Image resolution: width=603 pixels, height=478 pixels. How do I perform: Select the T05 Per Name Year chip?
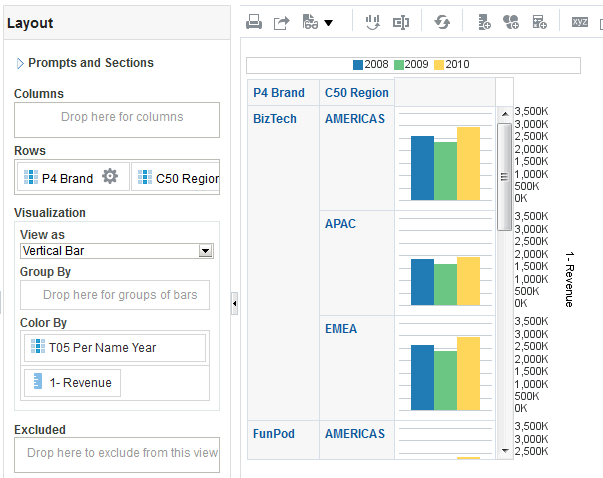pyautogui.click(x=115, y=348)
